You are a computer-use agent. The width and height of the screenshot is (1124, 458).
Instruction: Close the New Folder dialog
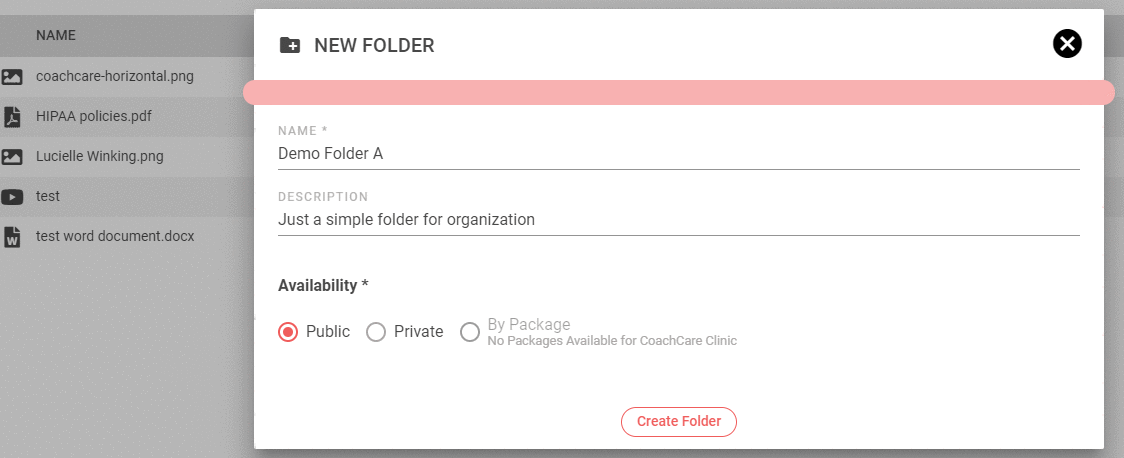click(1067, 44)
